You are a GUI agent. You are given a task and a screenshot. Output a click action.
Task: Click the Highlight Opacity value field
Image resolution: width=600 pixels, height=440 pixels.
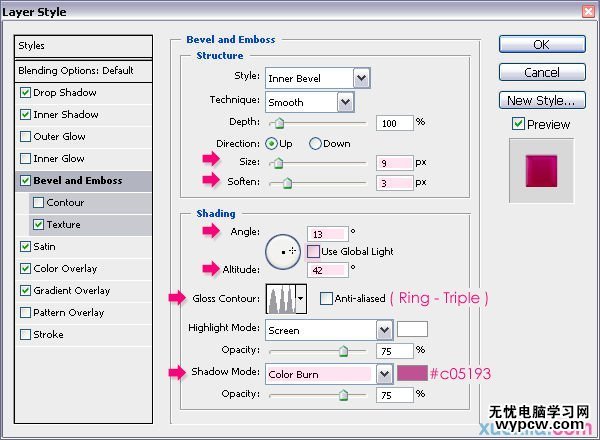[x=395, y=351]
